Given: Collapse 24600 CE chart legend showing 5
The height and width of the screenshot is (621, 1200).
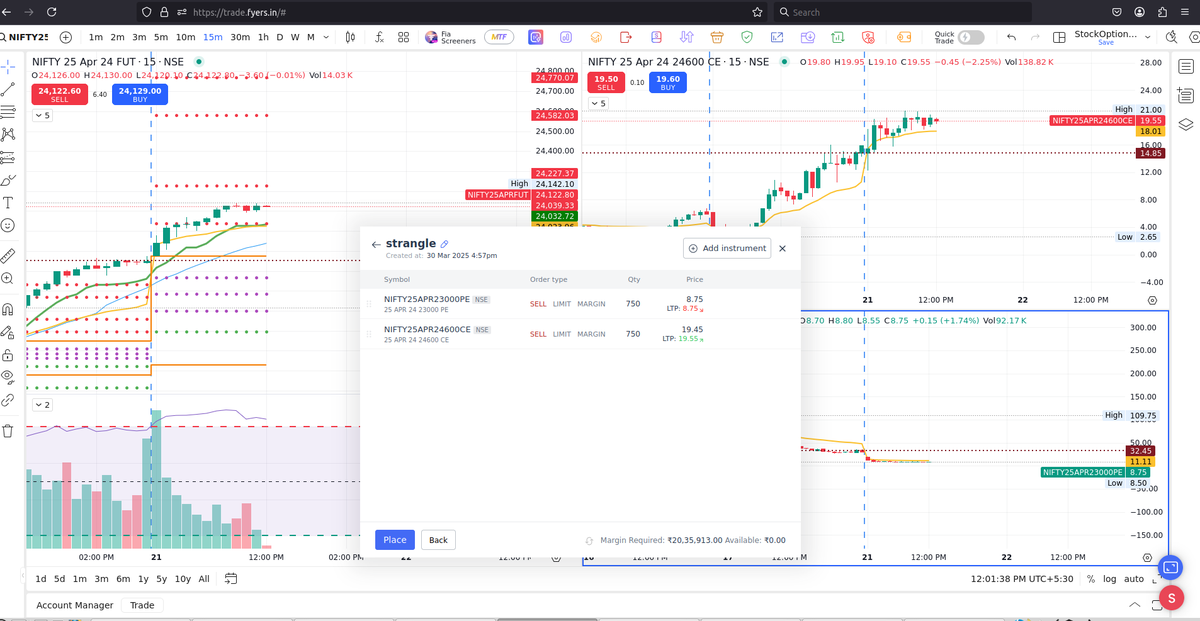Looking at the screenshot, I should tap(597, 103).
